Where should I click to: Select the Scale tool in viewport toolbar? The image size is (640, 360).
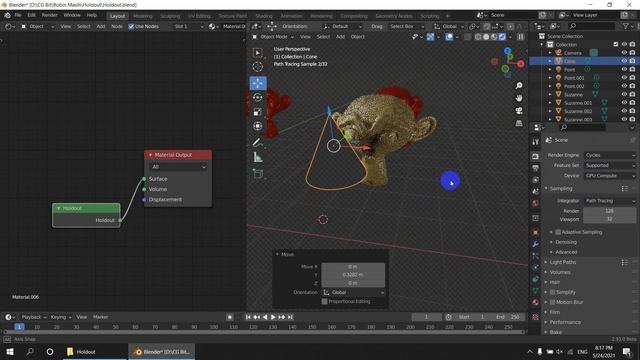click(258, 112)
